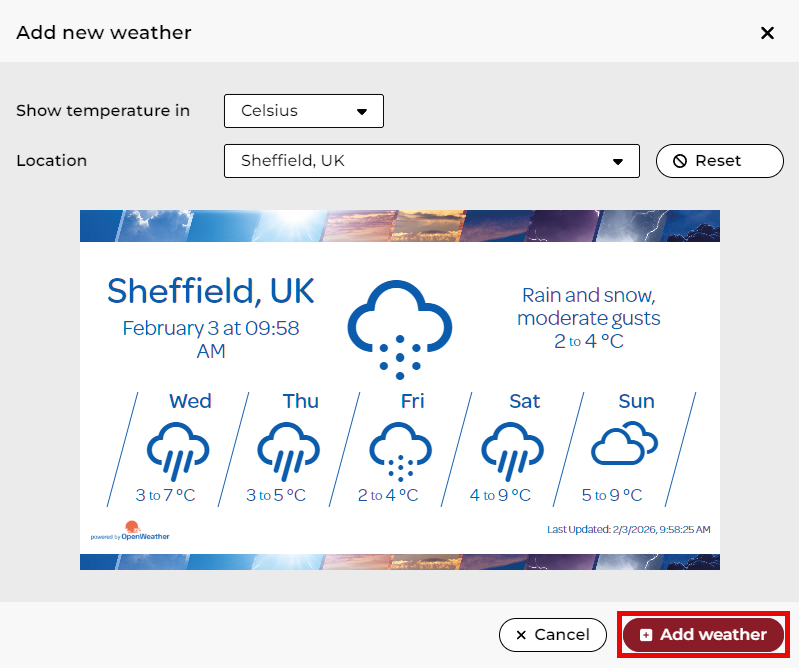Click the Cancel button
Screen dimensions: 799x668
(552, 635)
